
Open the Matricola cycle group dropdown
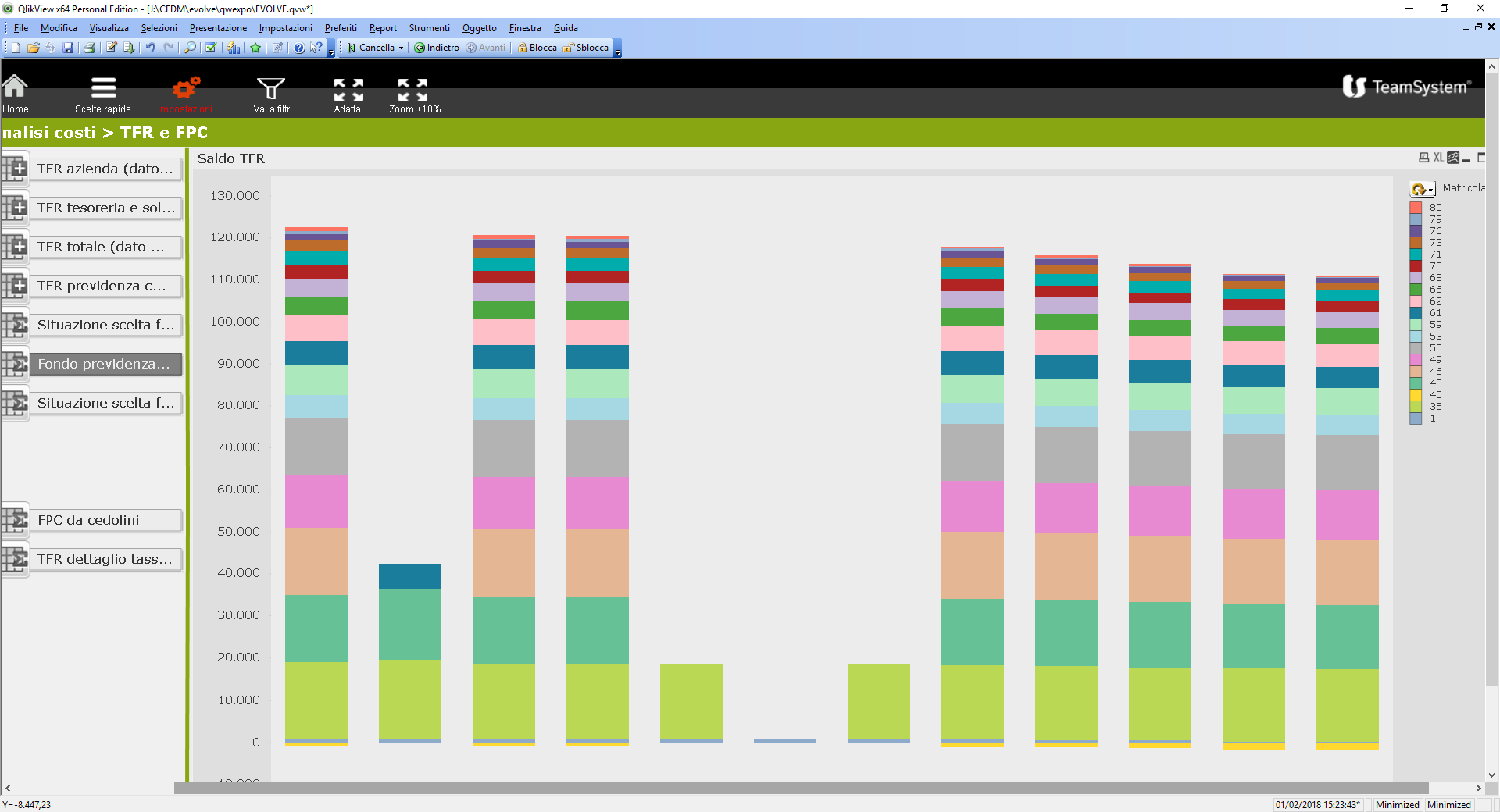tap(1422, 189)
